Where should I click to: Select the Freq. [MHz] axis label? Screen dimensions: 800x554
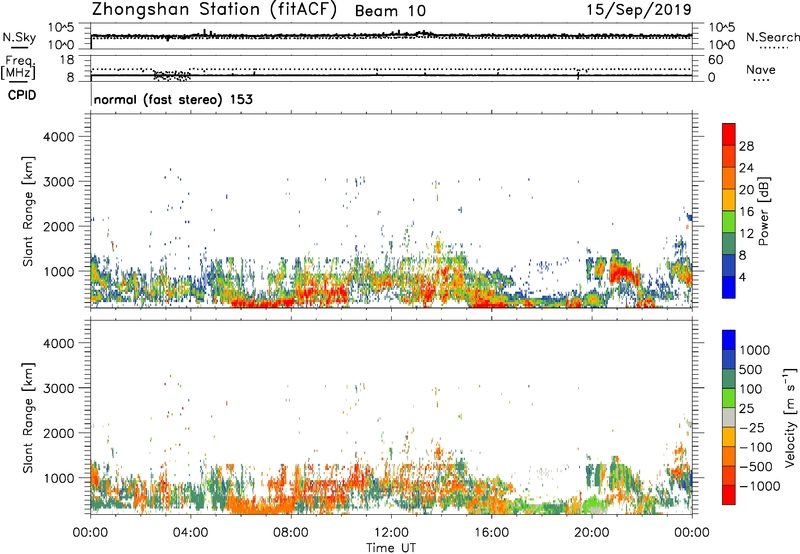click(19, 67)
